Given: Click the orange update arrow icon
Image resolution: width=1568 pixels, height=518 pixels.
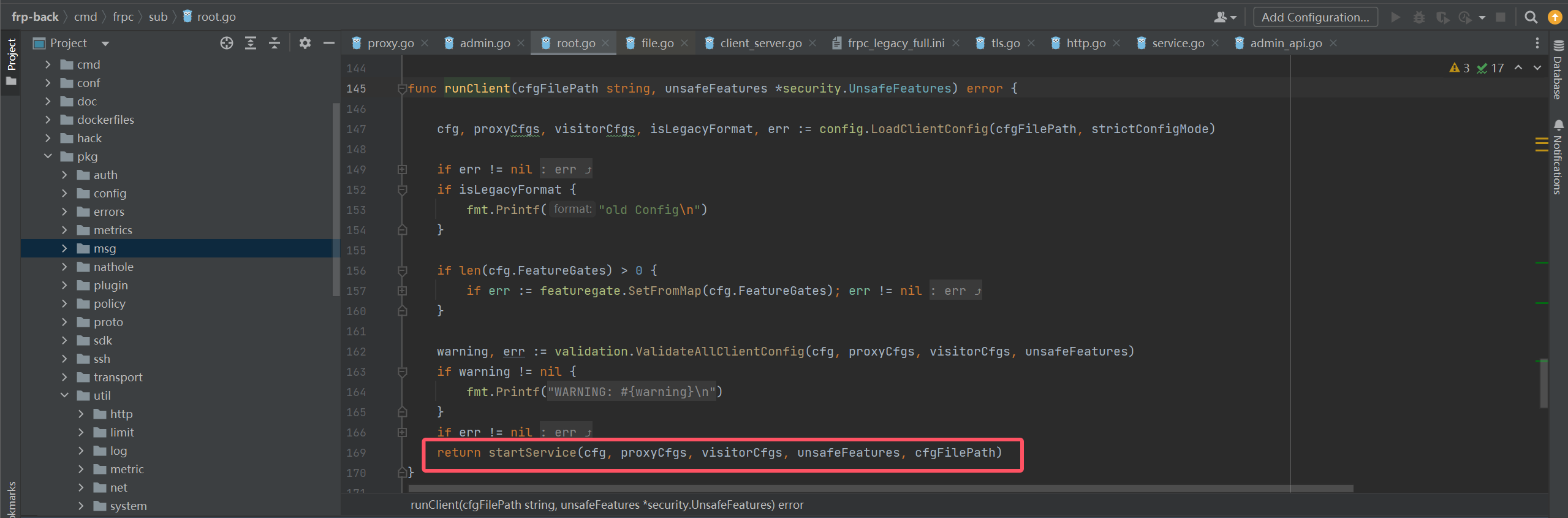Looking at the screenshot, I should (1555, 17).
